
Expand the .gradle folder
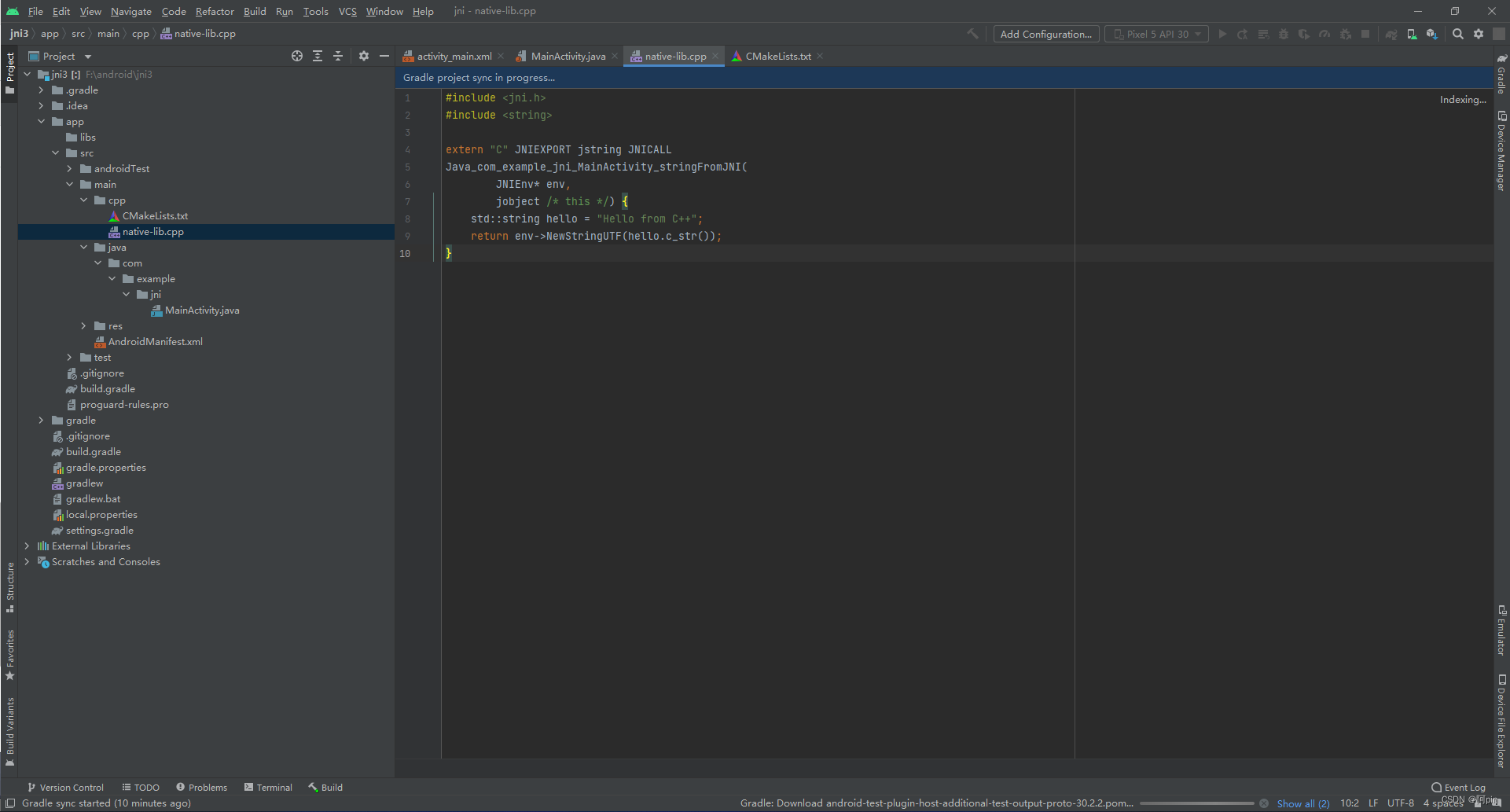[41, 90]
